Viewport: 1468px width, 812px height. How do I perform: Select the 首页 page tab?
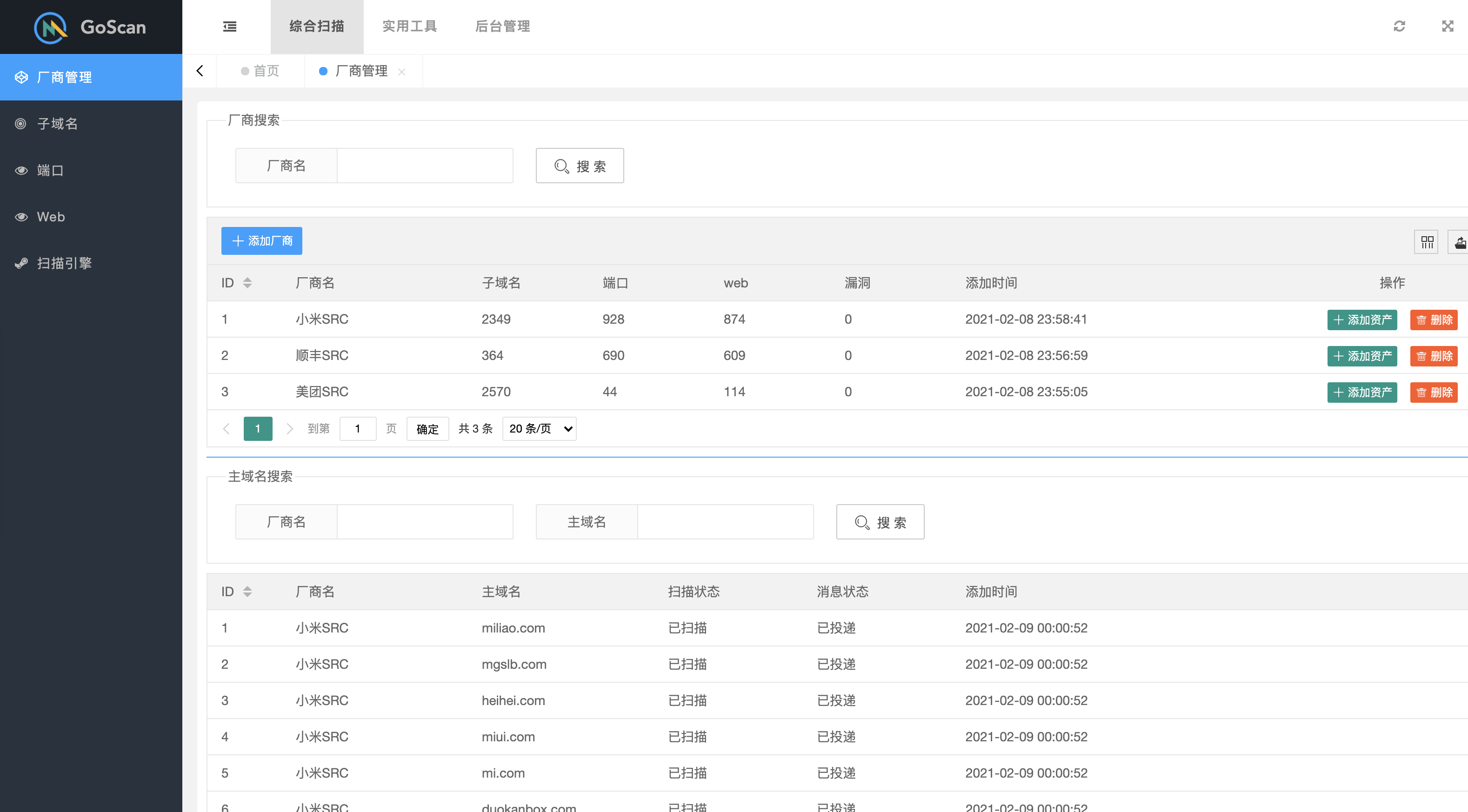(260, 71)
